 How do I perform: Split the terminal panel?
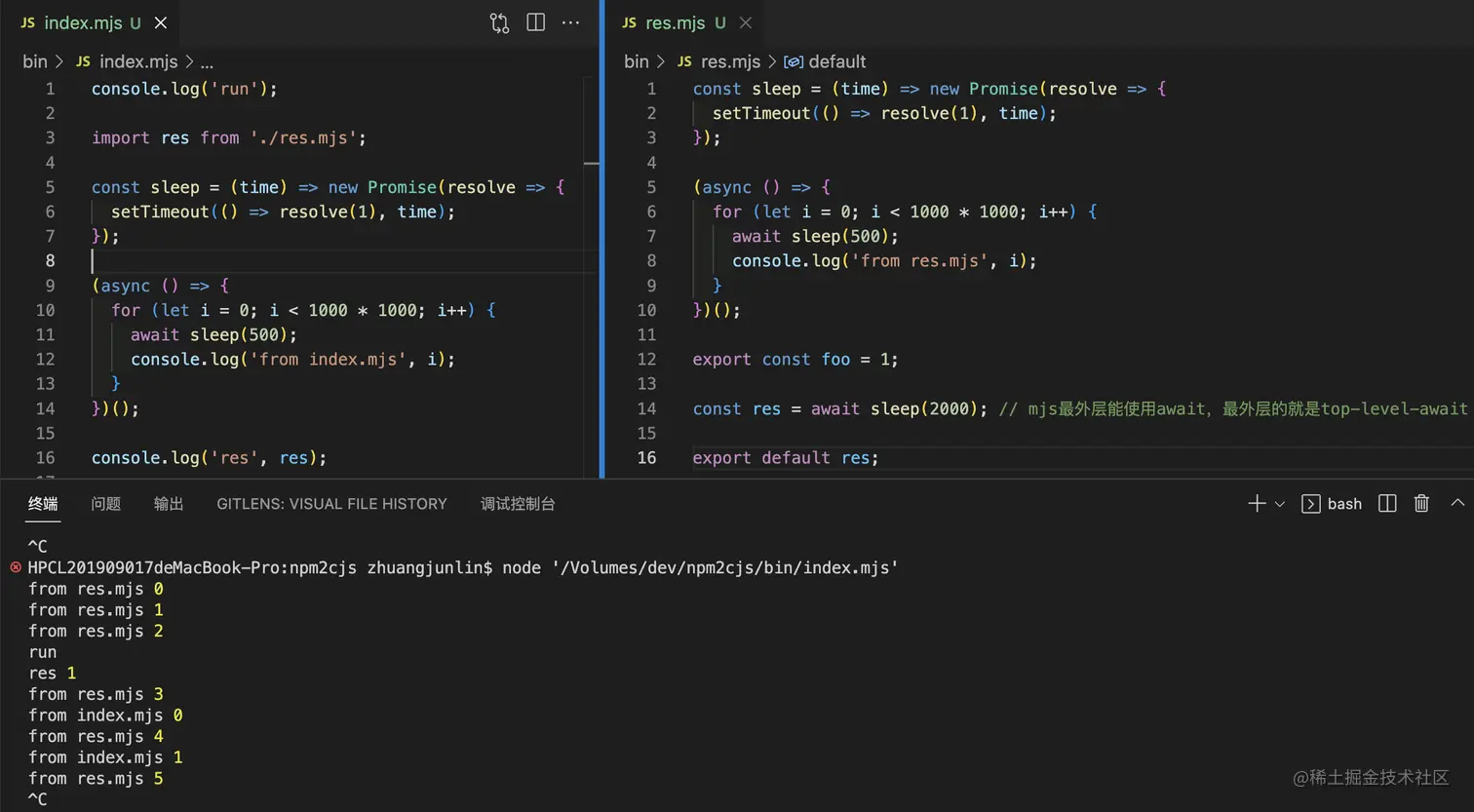click(1387, 503)
